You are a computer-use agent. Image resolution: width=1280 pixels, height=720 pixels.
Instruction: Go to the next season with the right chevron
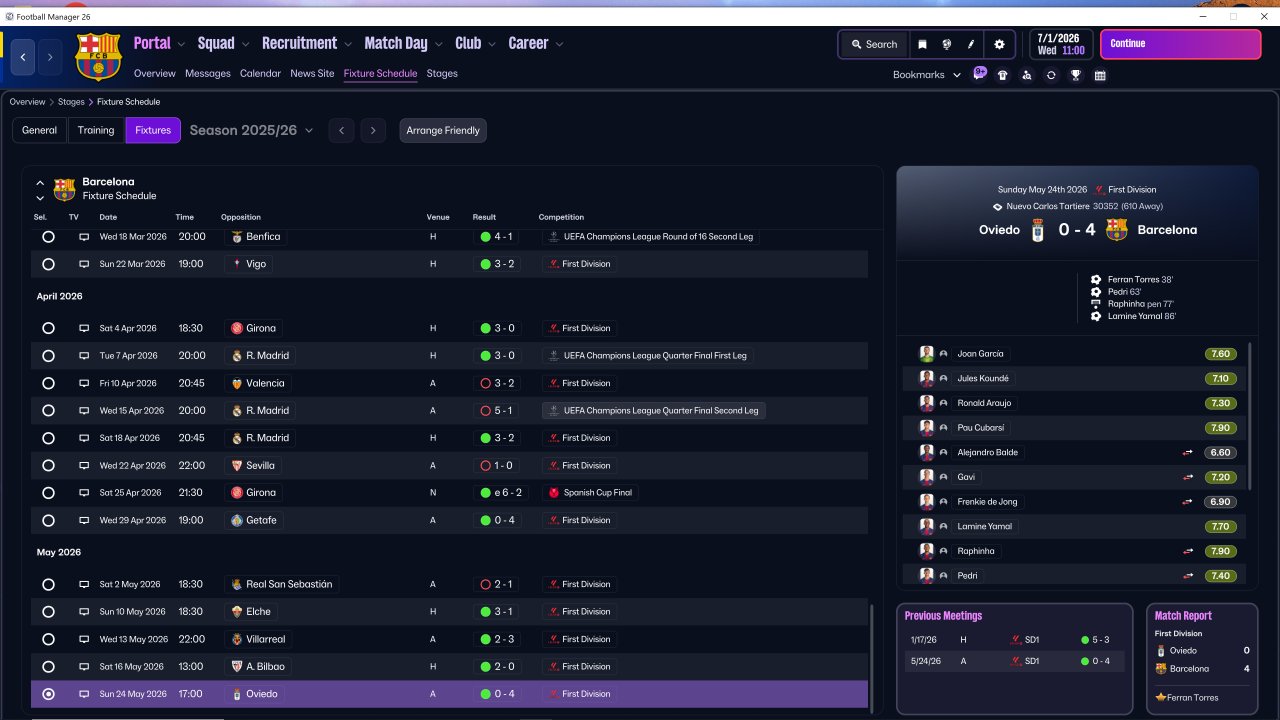[x=373, y=130]
